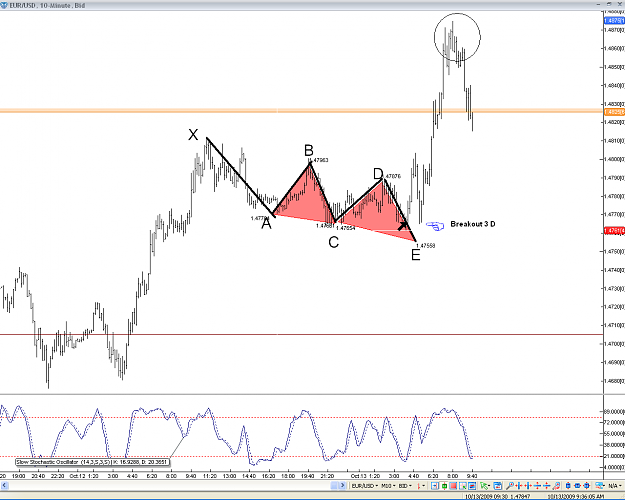Screen dimensions: 625x500
Task: Click the blue current price label 1.4875
Action: pyautogui.click(x=614, y=20)
